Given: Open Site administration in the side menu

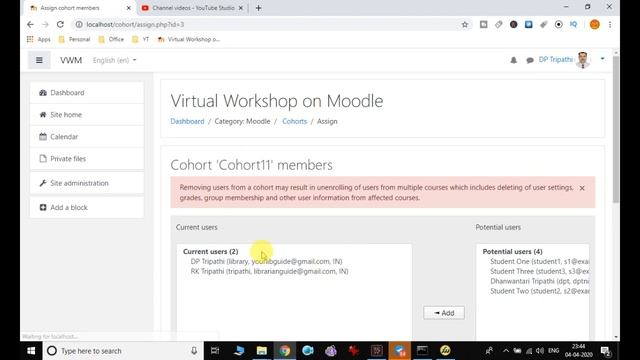Looking at the screenshot, I should click(87, 183).
